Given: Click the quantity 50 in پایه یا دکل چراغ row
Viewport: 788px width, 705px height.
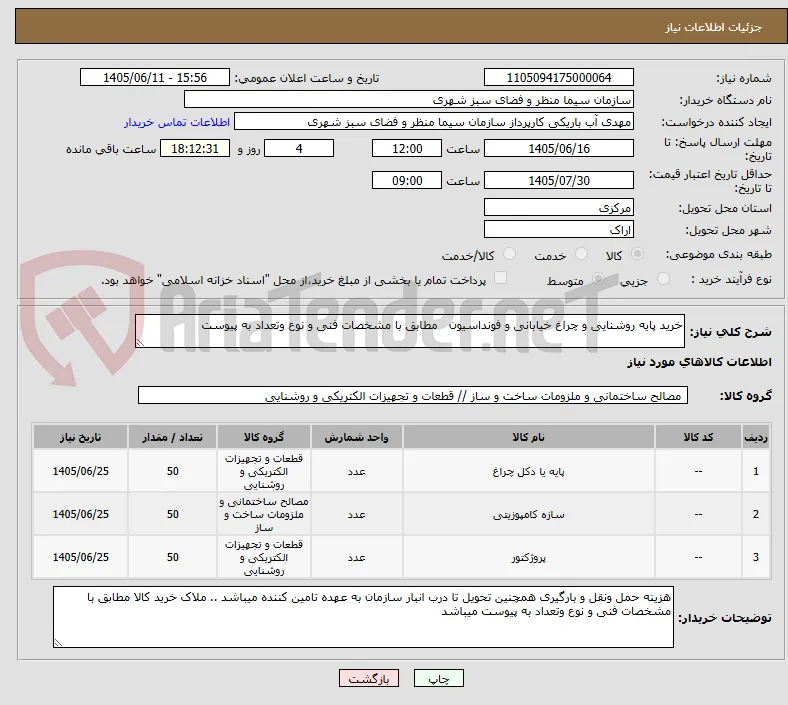Looking at the screenshot, I should (x=172, y=471).
